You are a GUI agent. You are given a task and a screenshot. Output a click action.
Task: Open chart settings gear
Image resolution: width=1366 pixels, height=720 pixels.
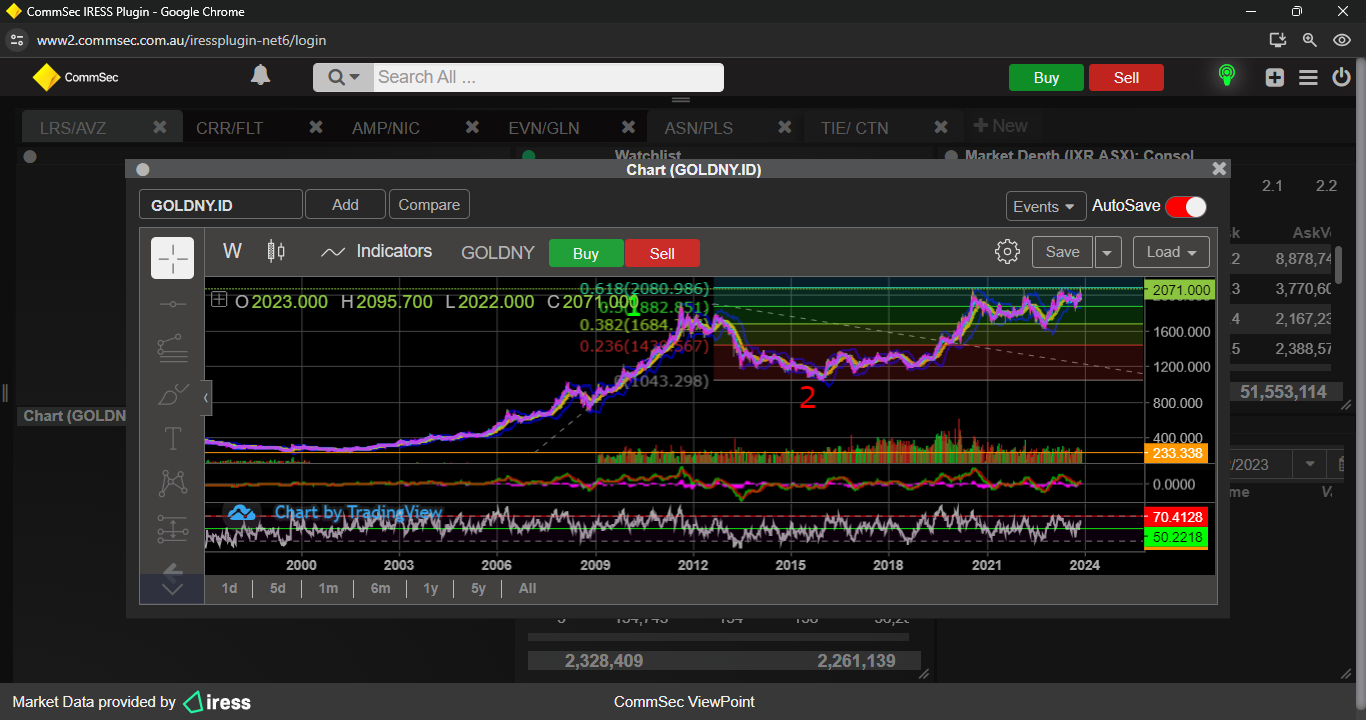pos(1007,251)
